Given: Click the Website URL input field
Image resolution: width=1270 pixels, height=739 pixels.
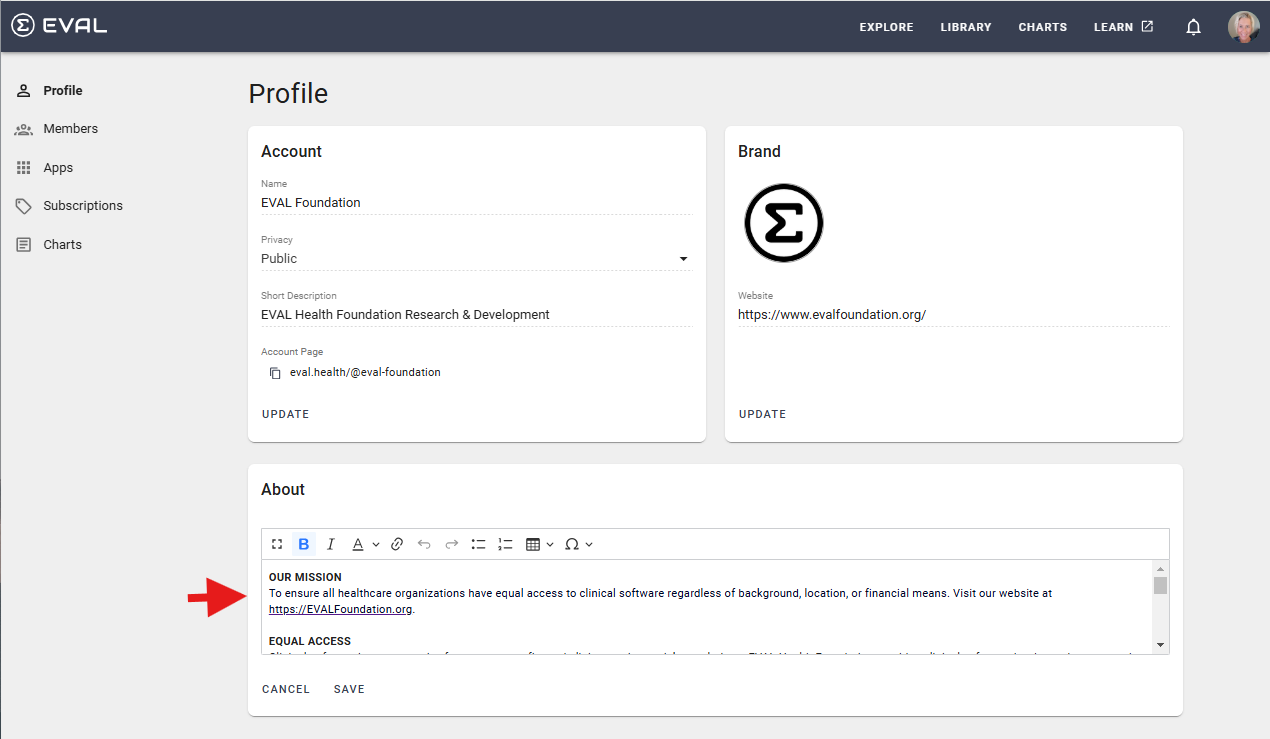Looking at the screenshot, I should (x=952, y=315).
